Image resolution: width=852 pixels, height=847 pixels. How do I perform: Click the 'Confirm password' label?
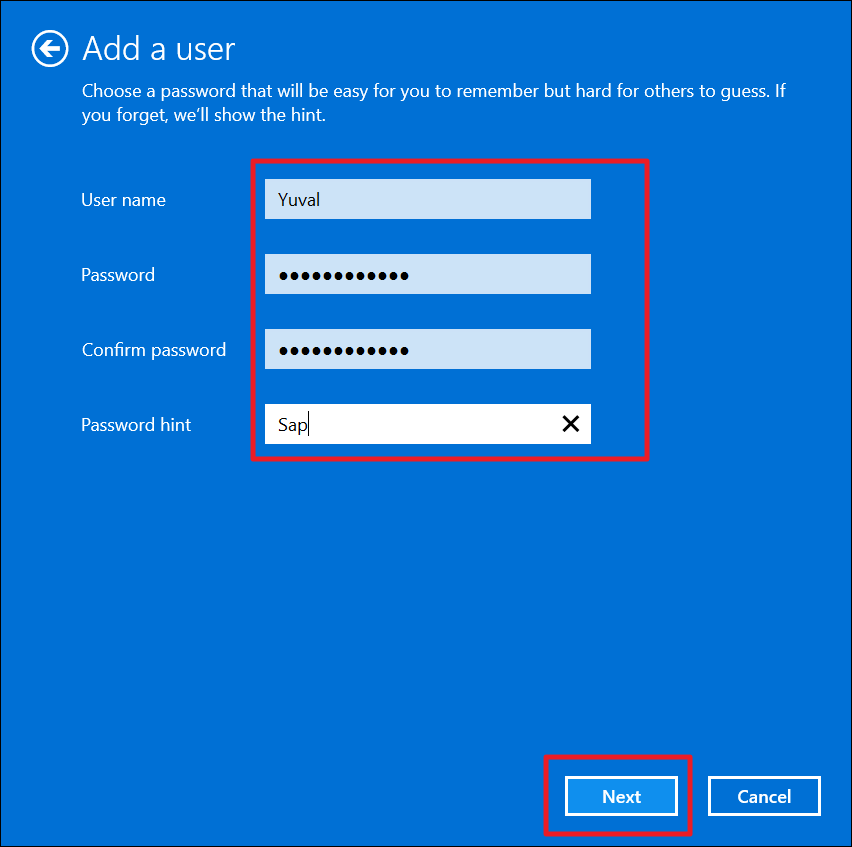coord(154,350)
